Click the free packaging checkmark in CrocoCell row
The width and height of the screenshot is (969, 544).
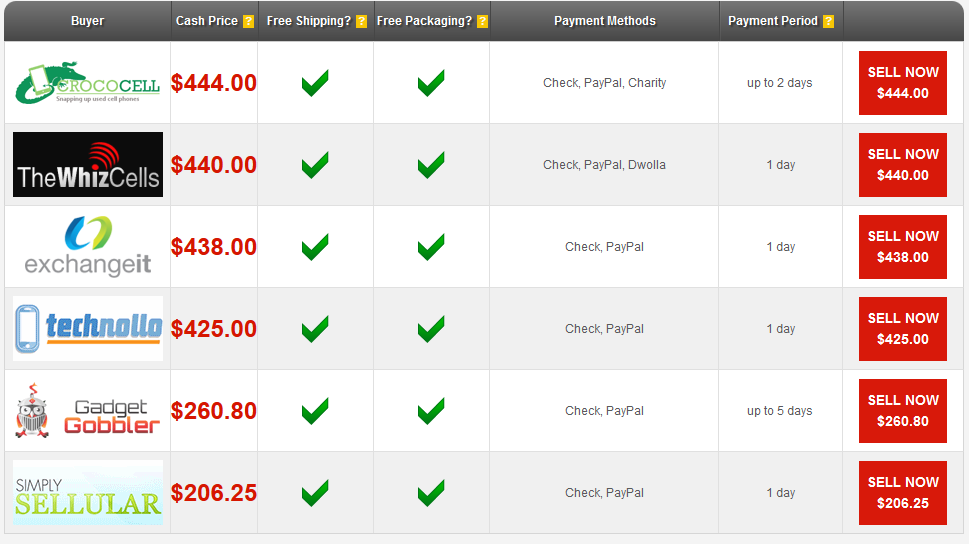(431, 83)
